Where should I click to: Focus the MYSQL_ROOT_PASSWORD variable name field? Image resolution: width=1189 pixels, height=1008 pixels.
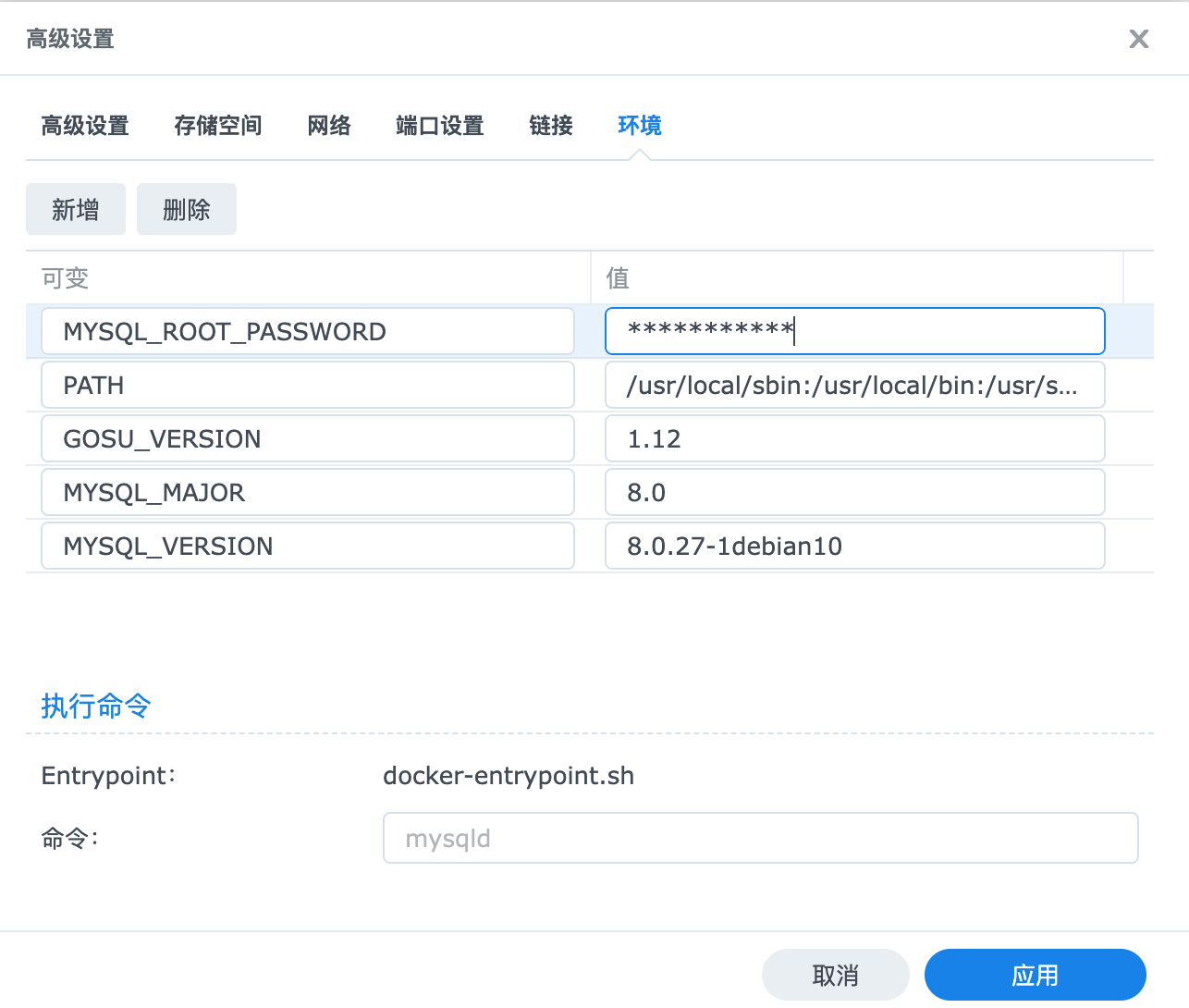pos(308,331)
